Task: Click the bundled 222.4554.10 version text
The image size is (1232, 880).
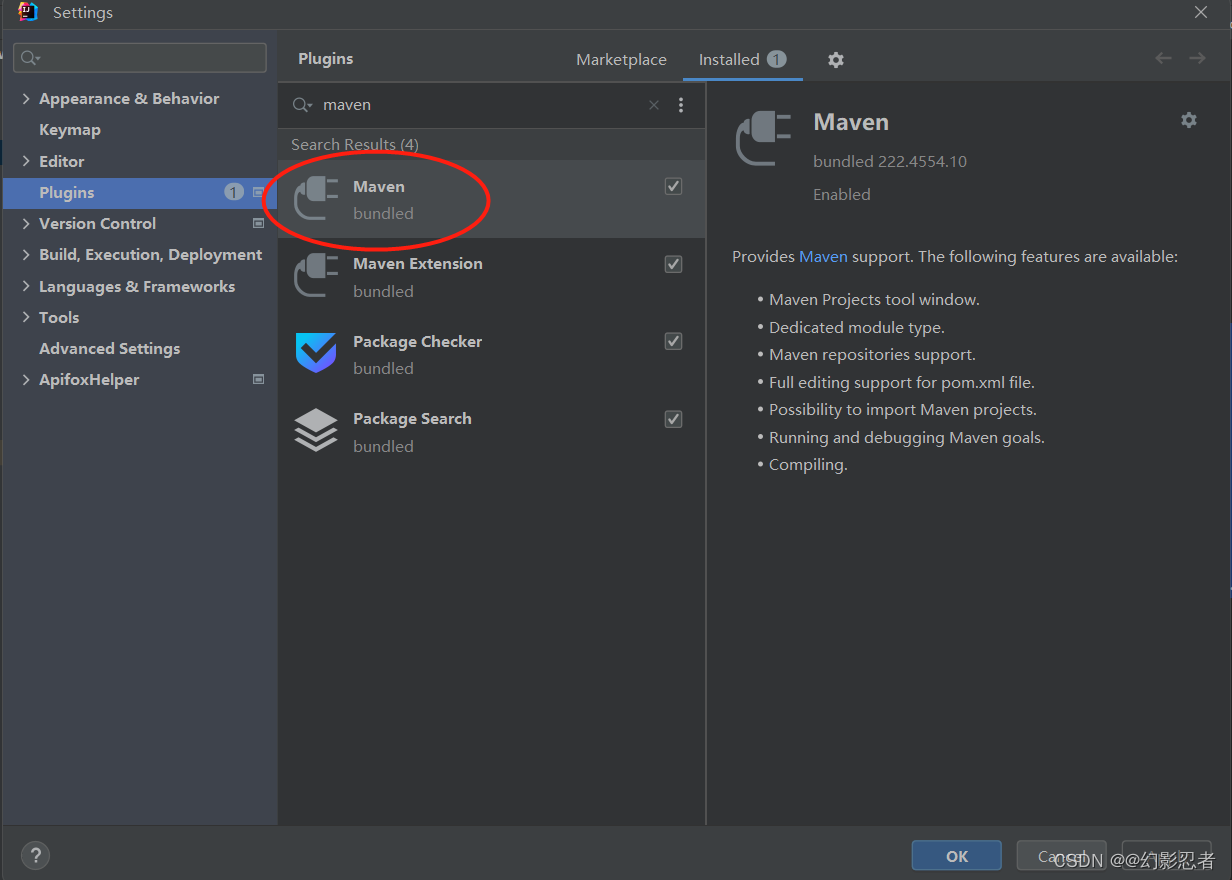Action: [x=890, y=161]
